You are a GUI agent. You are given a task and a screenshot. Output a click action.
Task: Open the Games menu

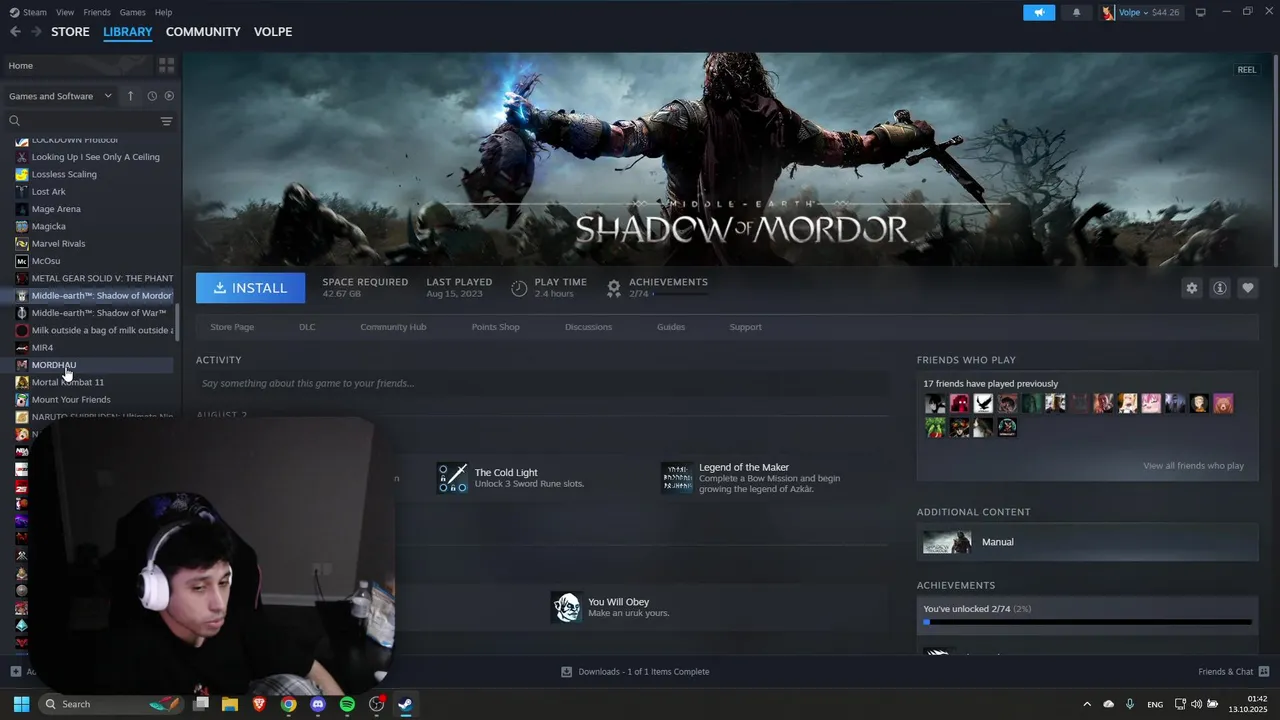(132, 12)
